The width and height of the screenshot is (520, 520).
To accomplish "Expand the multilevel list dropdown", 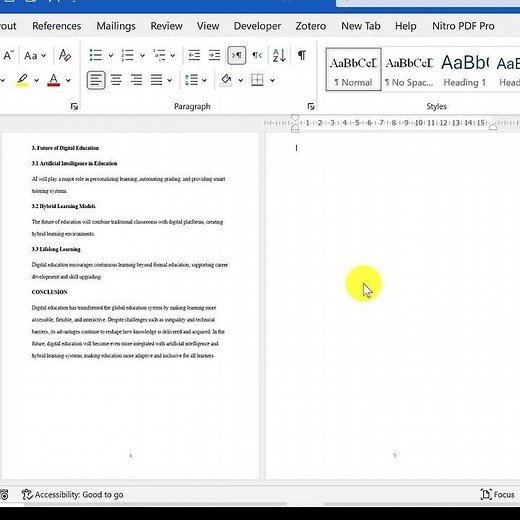I will tap(173, 56).
